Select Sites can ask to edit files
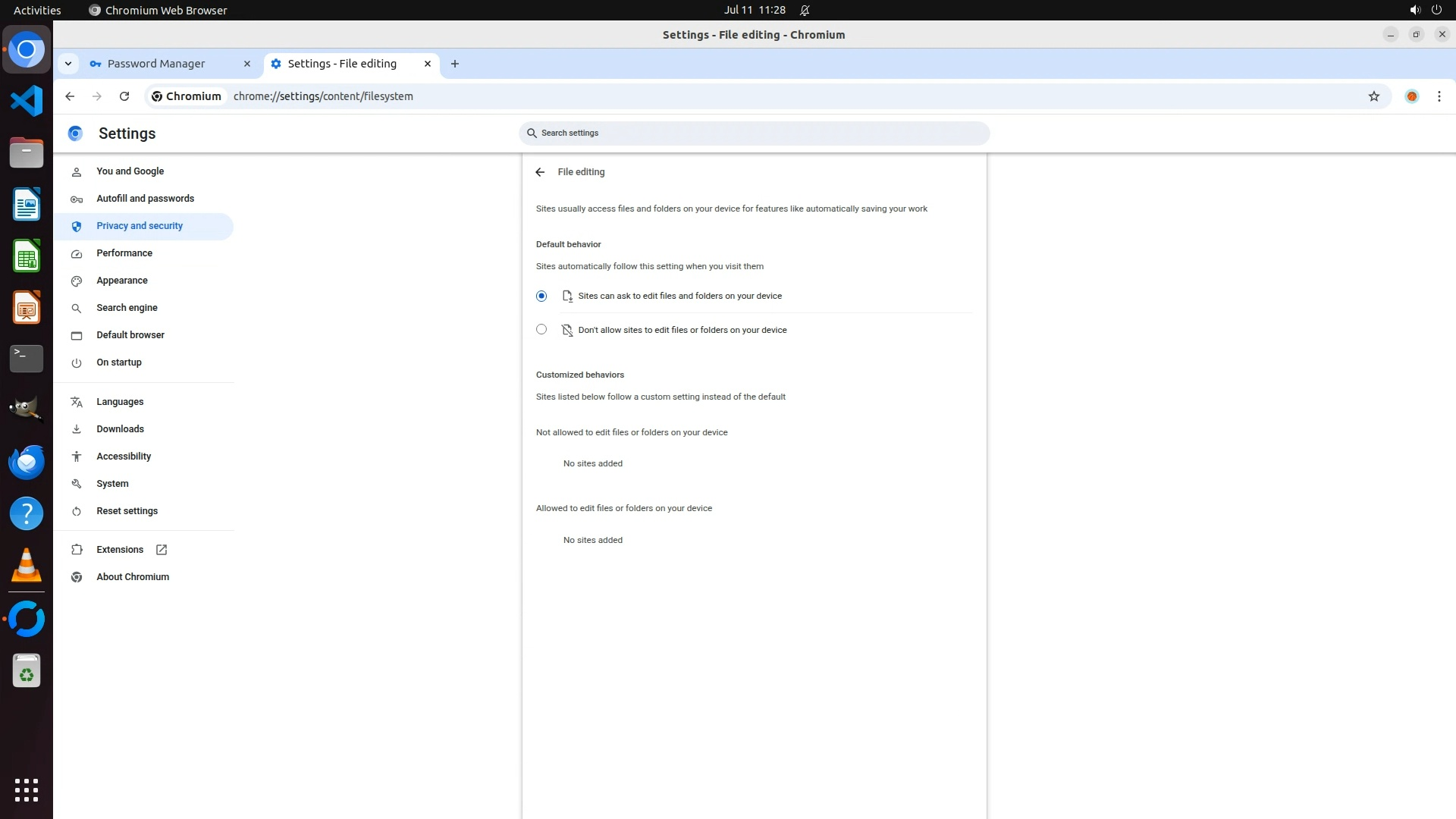Screen dimensions: 1456x819 [541, 296]
